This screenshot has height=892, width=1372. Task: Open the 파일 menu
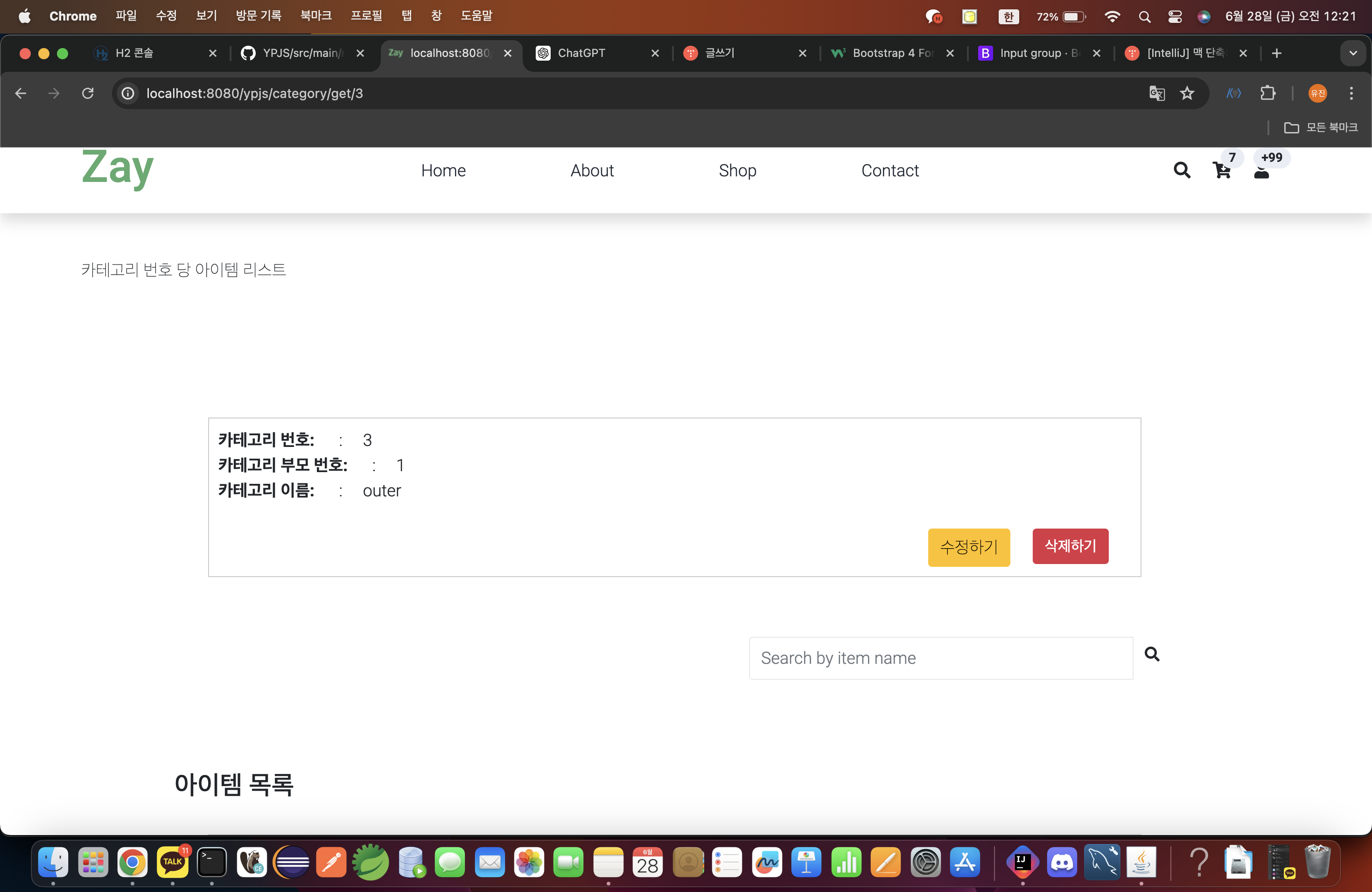(x=126, y=15)
